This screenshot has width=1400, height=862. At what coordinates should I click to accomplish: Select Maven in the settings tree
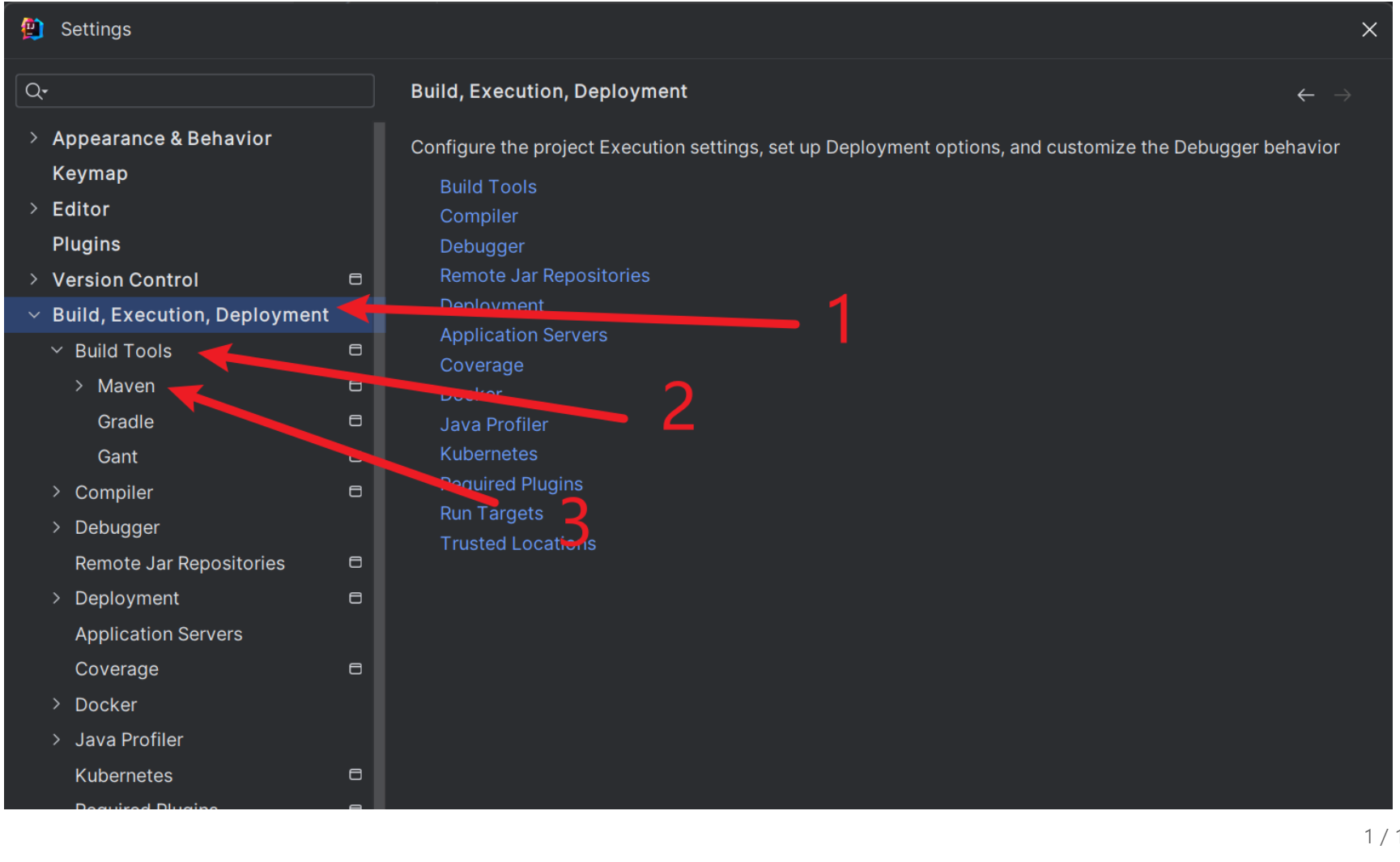point(126,386)
